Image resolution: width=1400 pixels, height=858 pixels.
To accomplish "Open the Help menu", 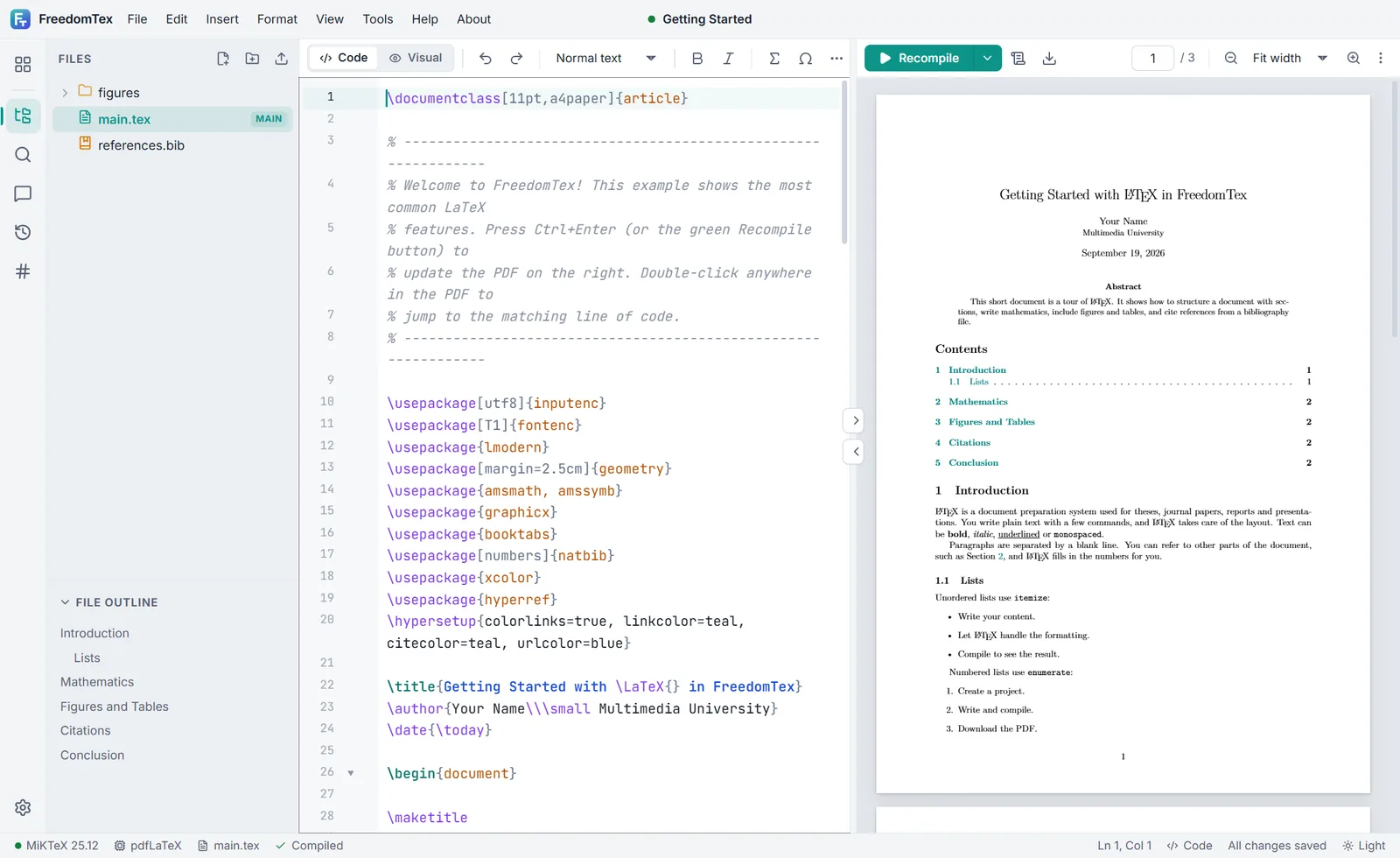I will pos(424,19).
